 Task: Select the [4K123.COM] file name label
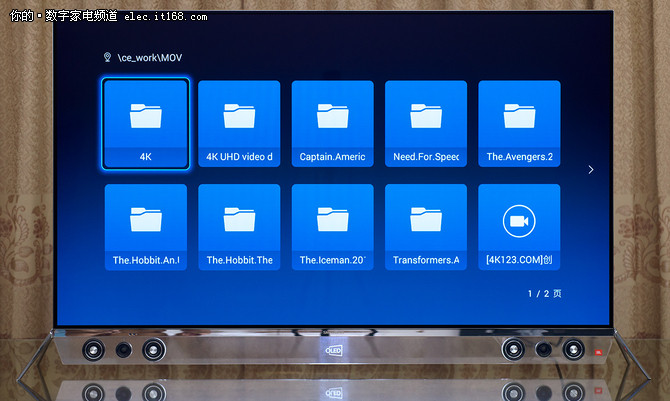pos(519,260)
